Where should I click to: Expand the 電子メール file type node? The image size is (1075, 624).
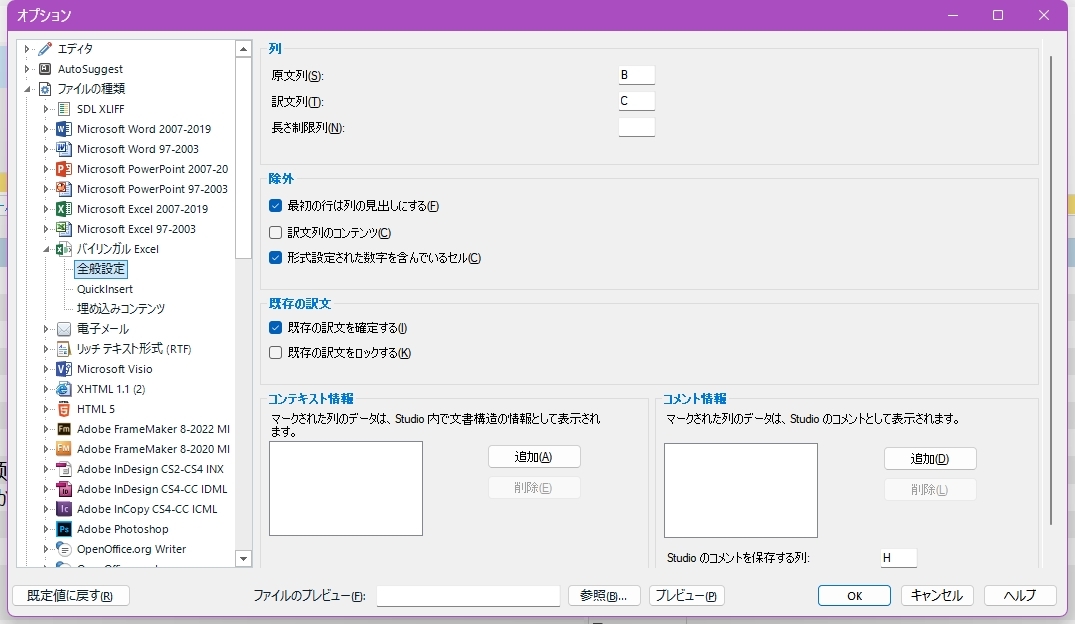coord(46,329)
